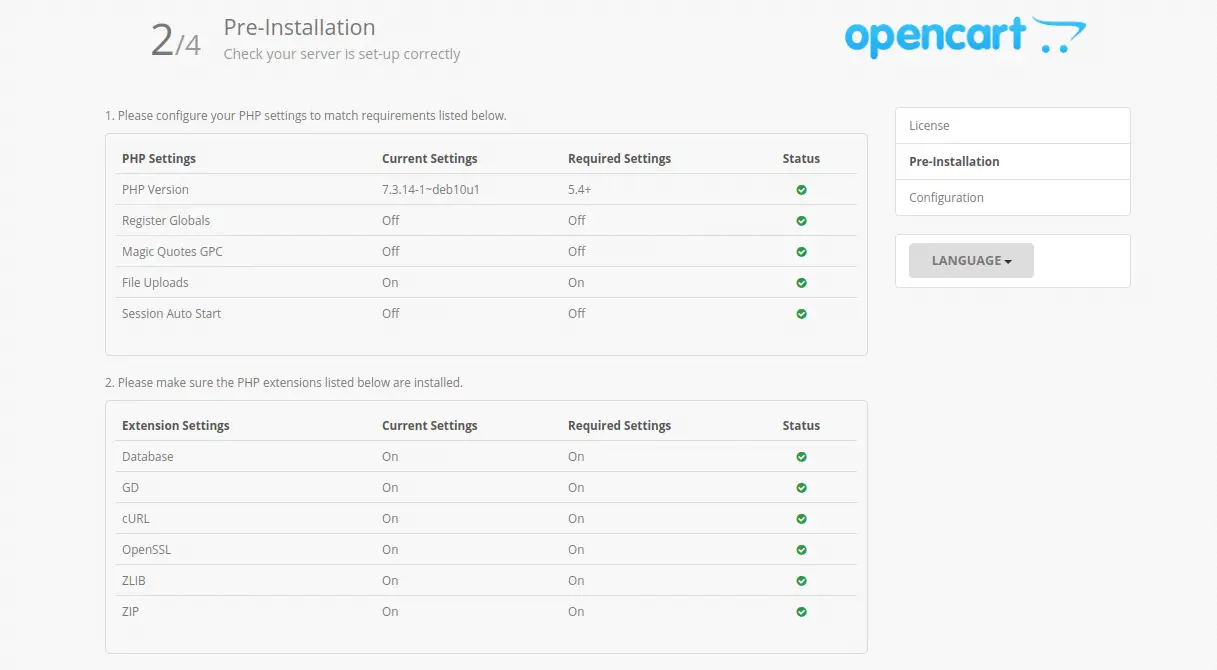The image size is (1217, 670).
Task: Click the 'Extension Settings' column header
Action: coord(176,426)
